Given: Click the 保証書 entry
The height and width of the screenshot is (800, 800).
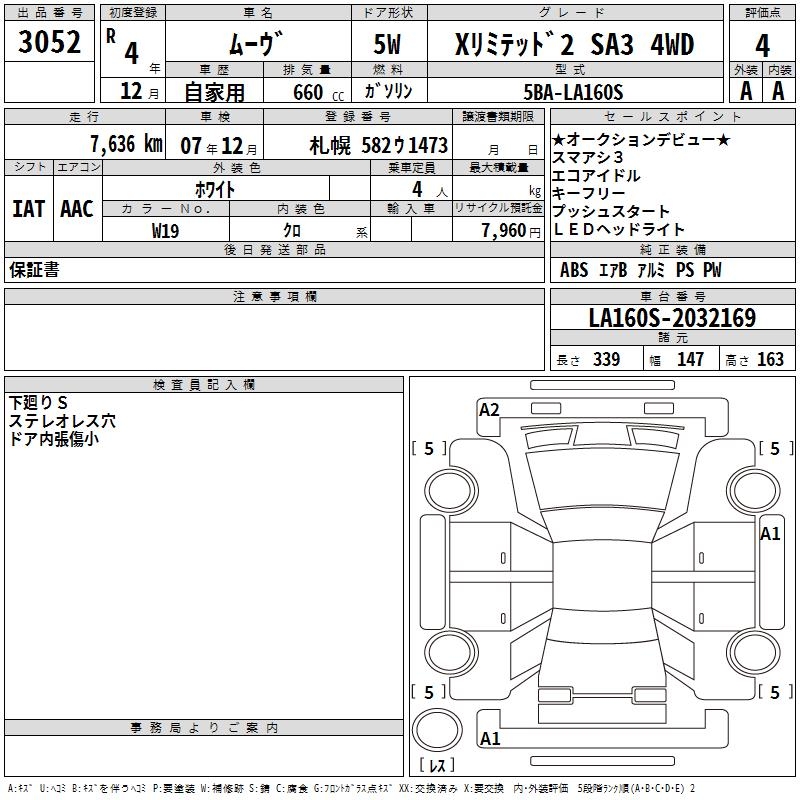Looking at the screenshot, I should pyautogui.click(x=34, y=270).
